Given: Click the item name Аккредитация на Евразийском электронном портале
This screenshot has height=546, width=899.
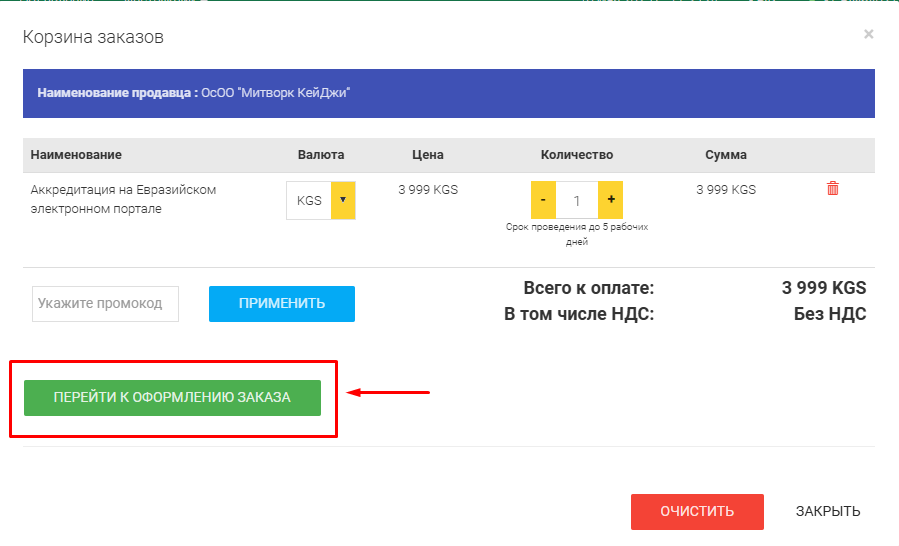Looking at the screenshot, I should pos(123,199).
